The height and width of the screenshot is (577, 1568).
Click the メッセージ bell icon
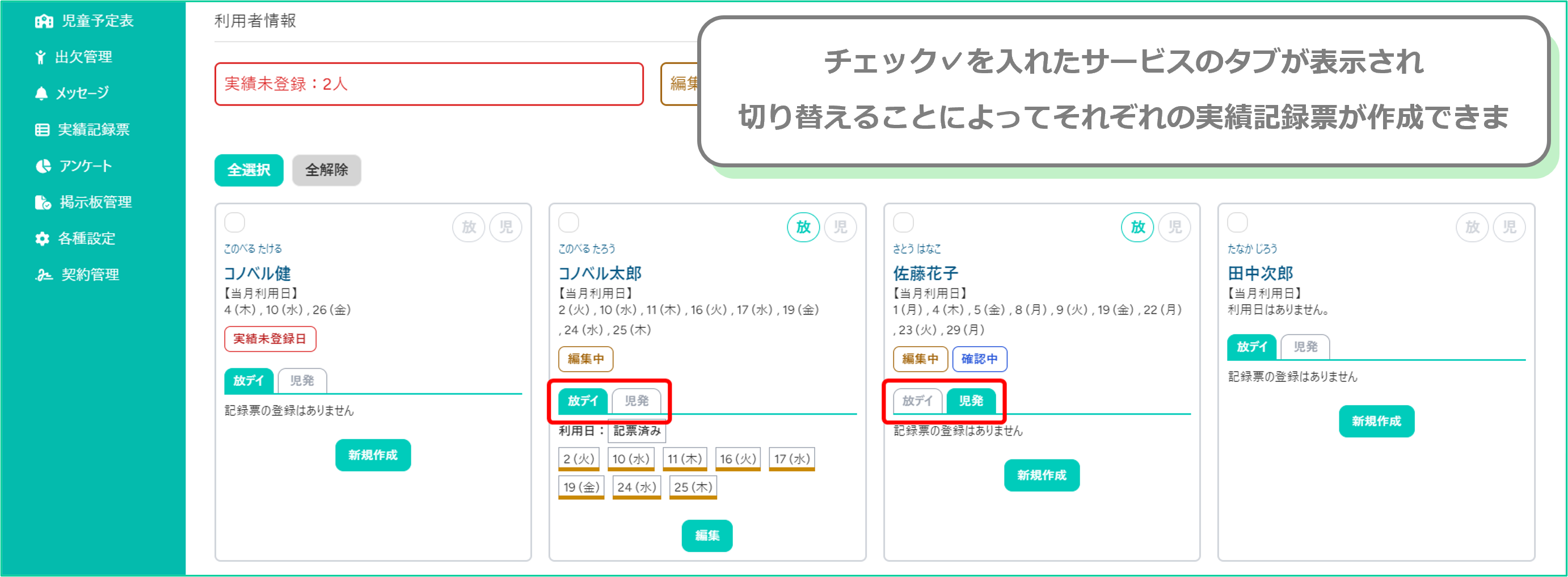[x=41, y=93]
